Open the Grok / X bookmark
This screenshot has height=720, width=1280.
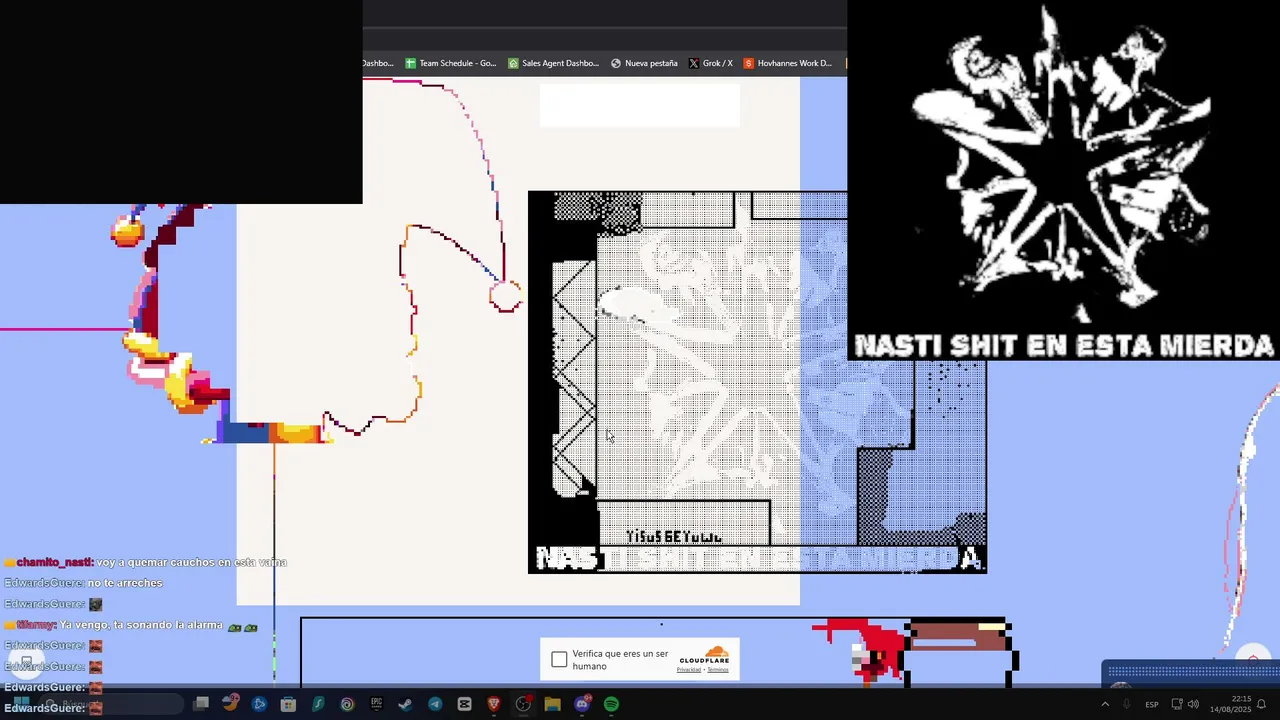click(710, 63)
